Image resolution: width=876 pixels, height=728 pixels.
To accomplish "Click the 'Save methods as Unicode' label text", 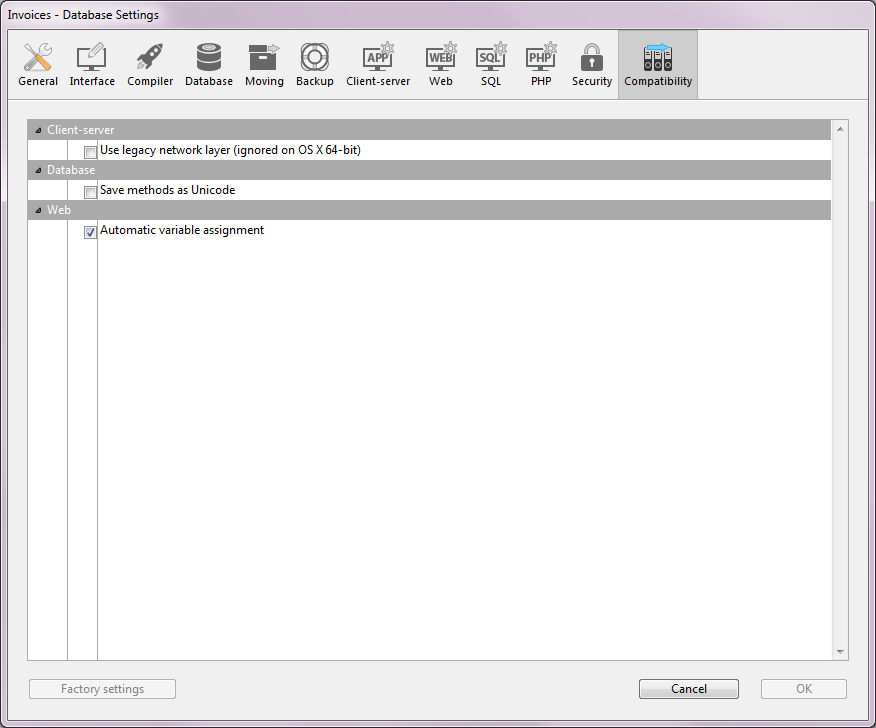I will click(x=168, y=190).
